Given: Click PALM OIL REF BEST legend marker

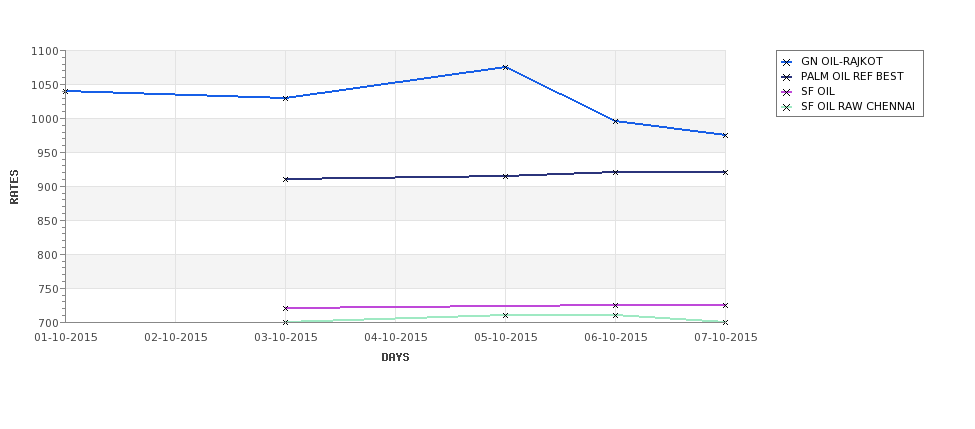Looking at the screenshot, I should click(787, 77).
